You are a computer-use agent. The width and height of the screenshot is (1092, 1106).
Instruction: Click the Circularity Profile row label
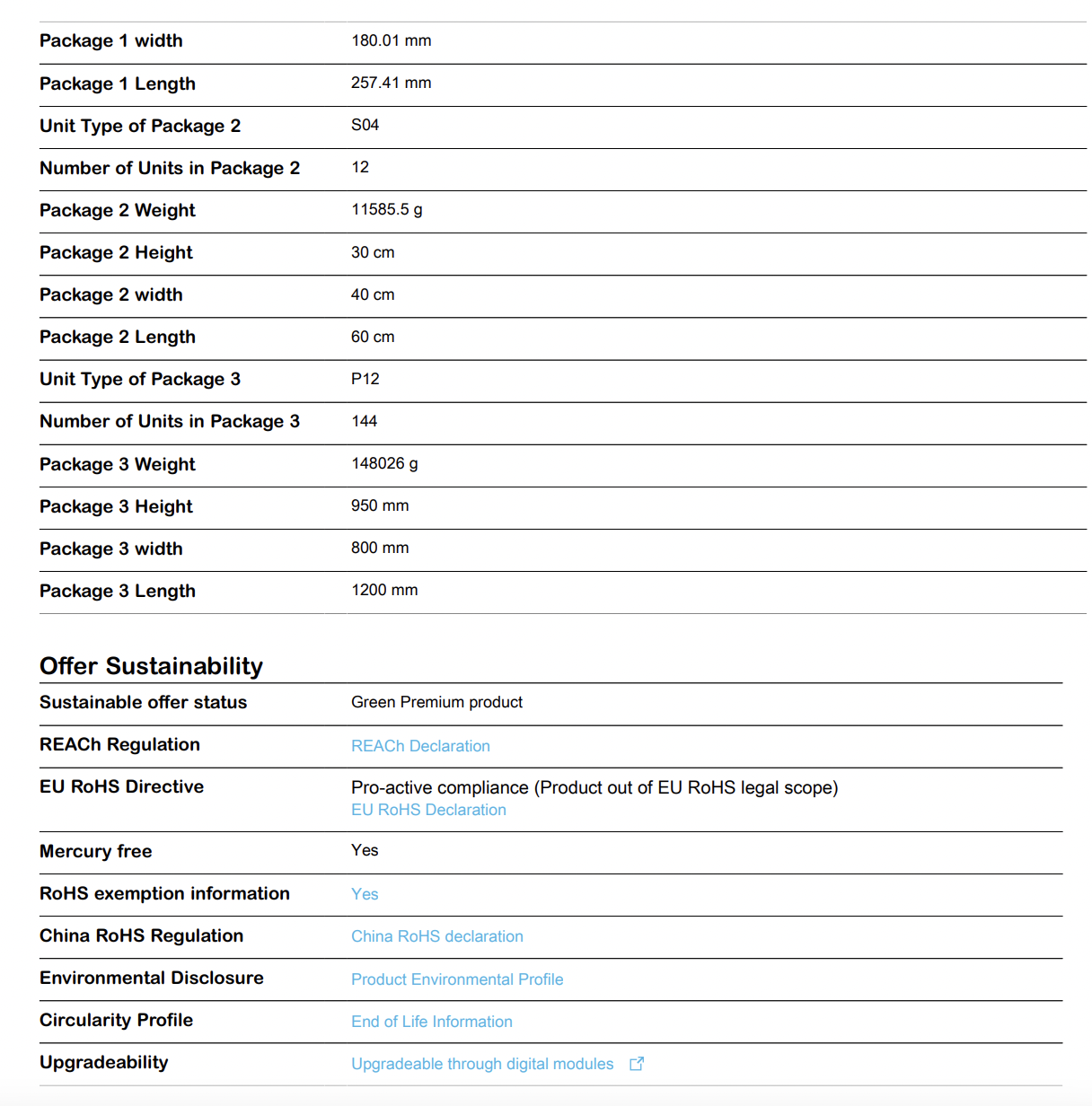tap(117, 1020)
